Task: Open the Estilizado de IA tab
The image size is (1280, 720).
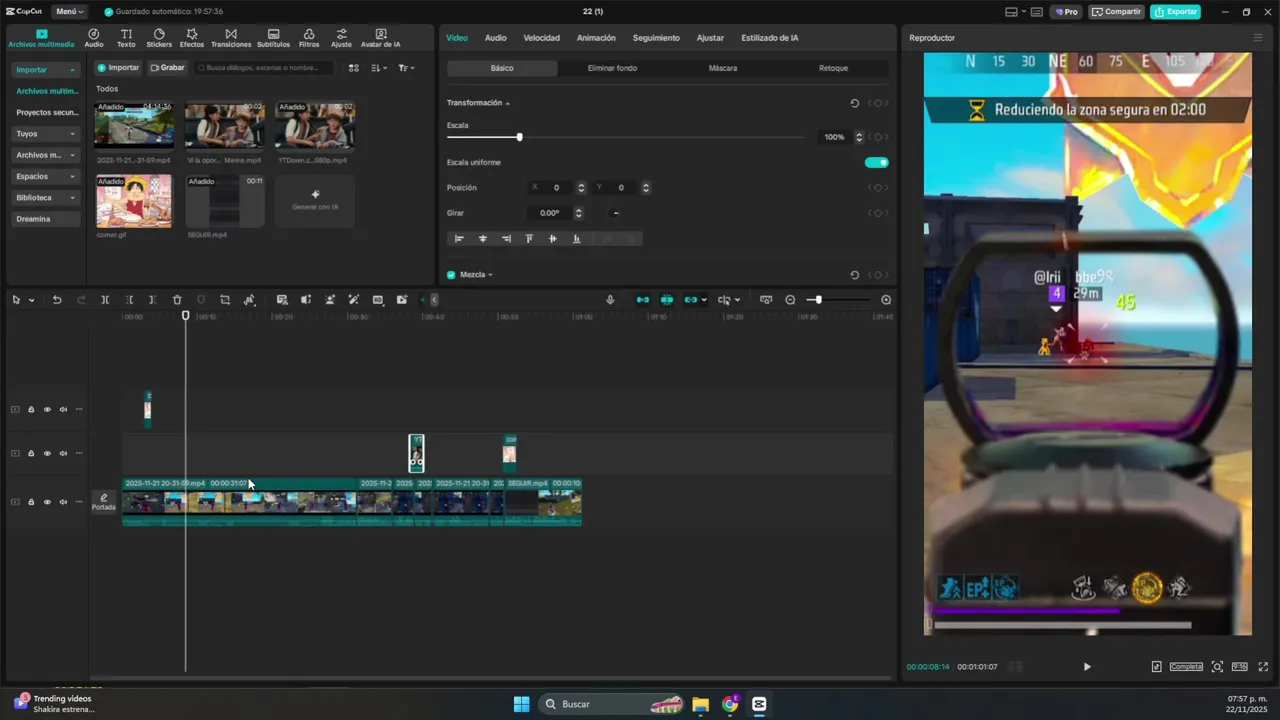Action: point(770,38)
